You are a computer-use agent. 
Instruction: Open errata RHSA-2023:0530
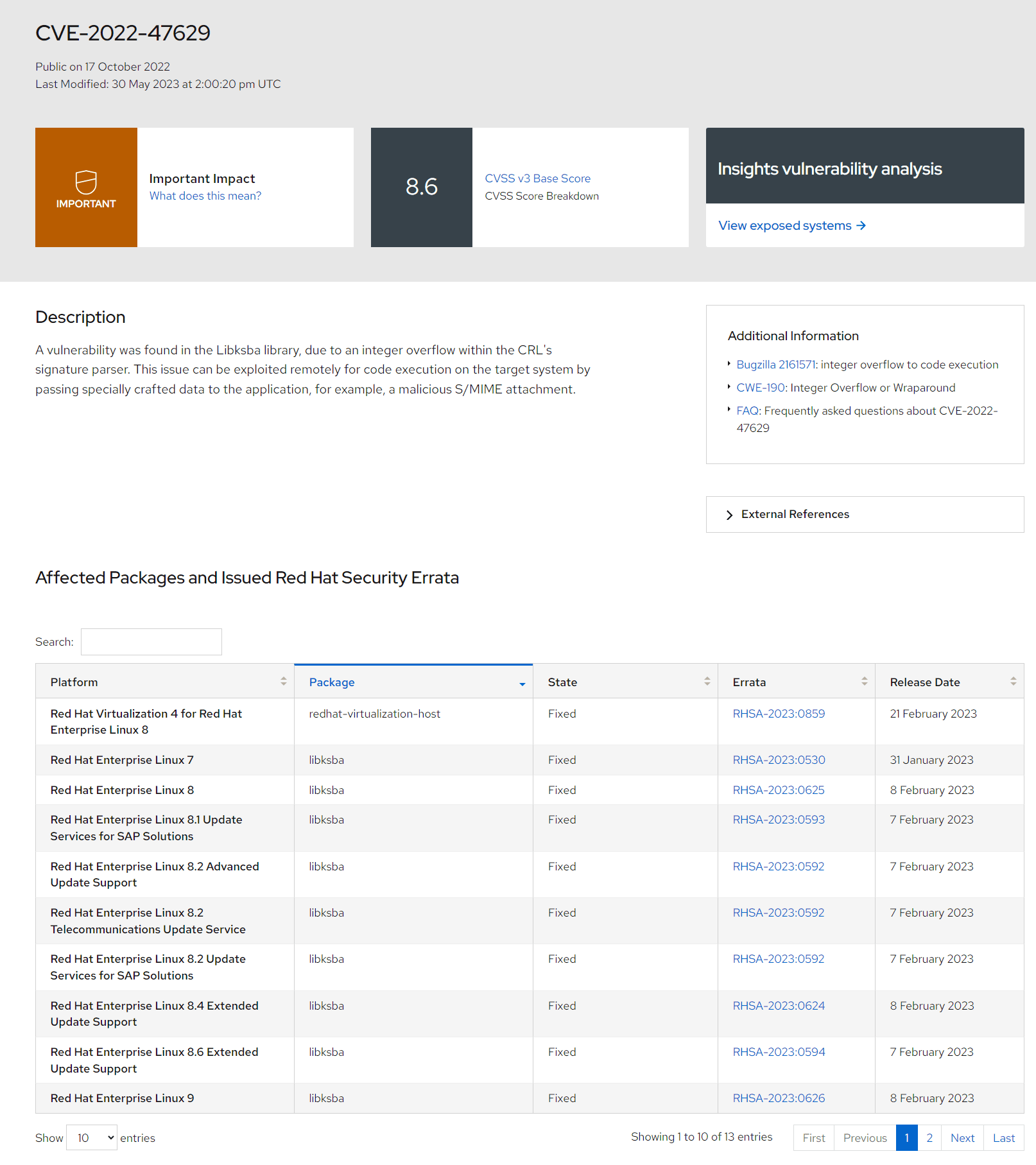click(779, 760)
